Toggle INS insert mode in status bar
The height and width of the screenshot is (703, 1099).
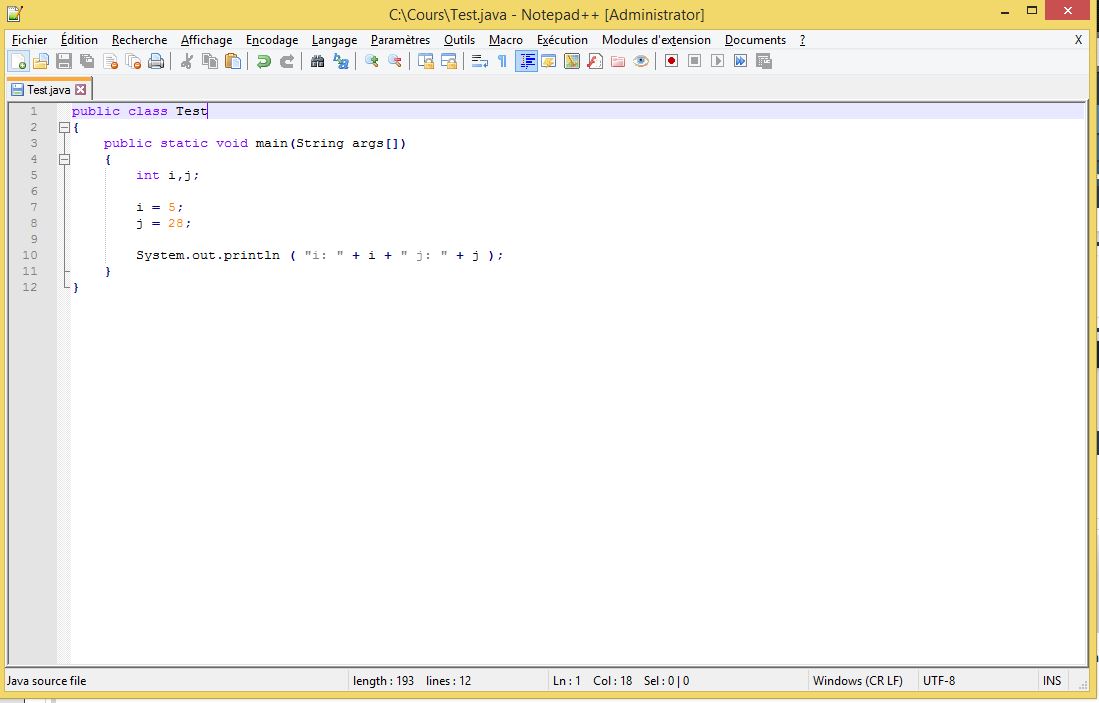1051,681
